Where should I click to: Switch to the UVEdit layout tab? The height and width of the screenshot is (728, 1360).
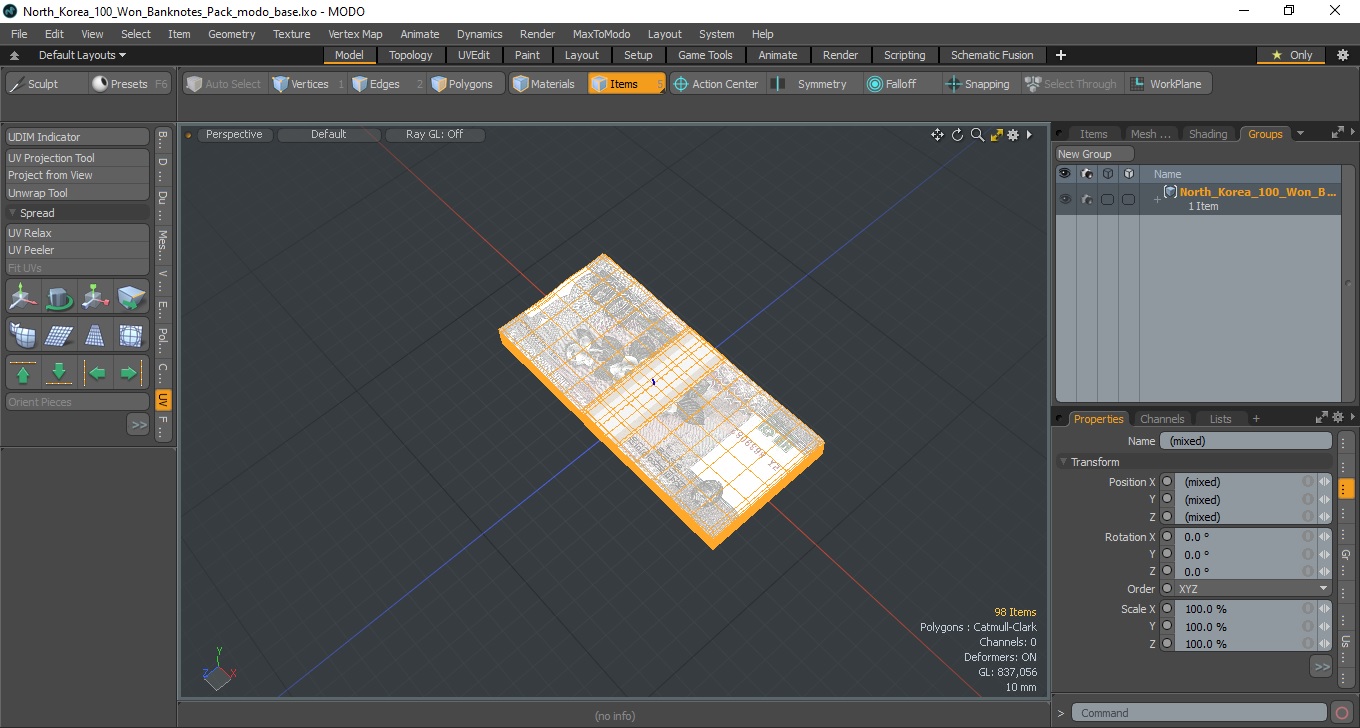(x=474, y=55)
